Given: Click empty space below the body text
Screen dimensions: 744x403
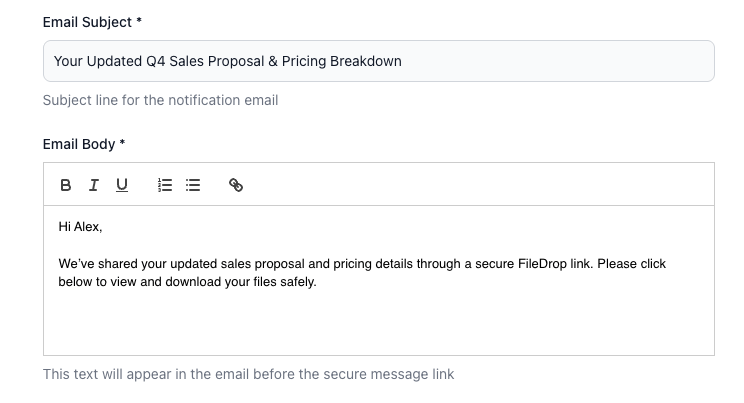Looking at the screenshot, I should pos(378,325).
